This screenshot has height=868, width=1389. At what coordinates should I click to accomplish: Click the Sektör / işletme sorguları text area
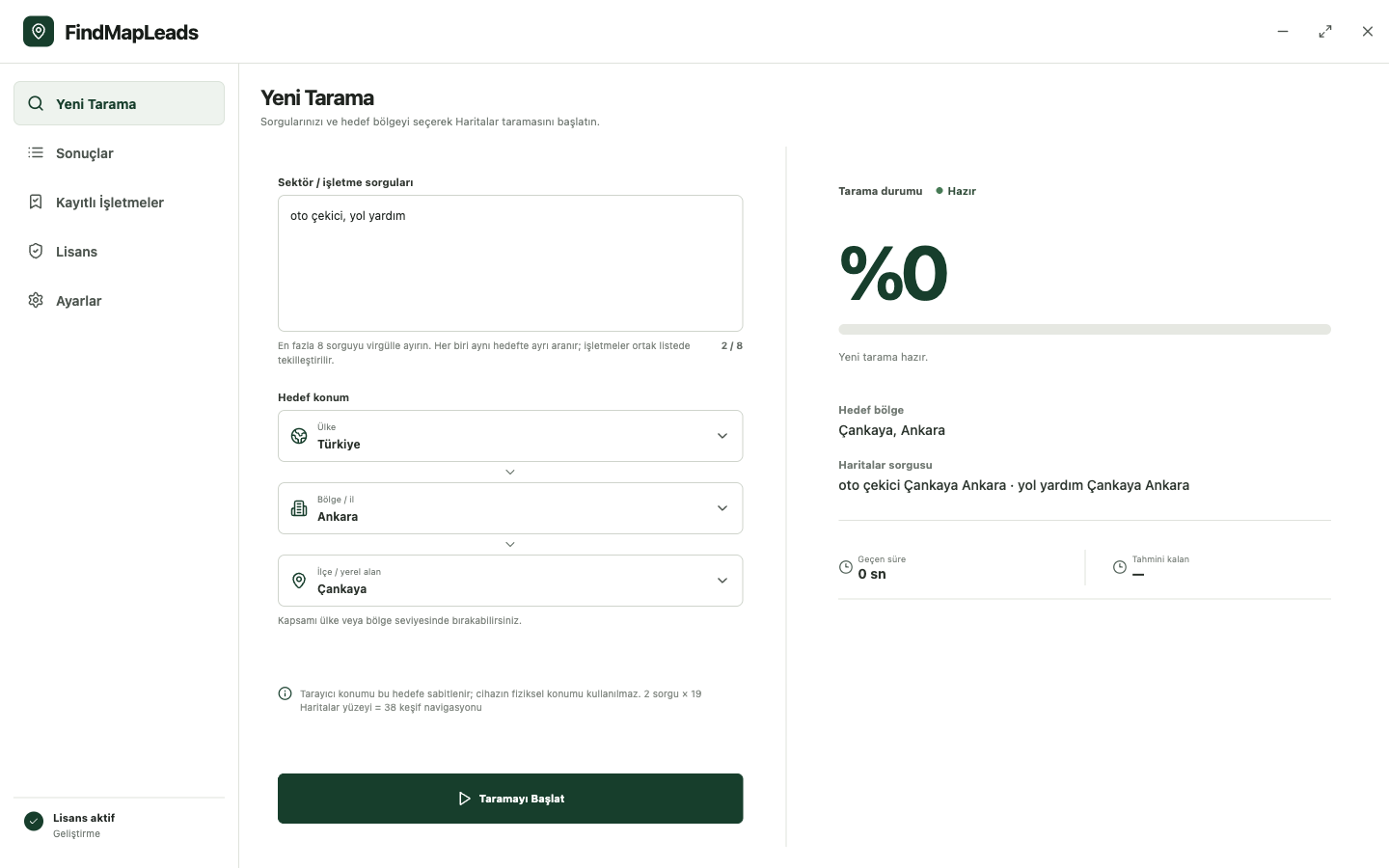pos(510,263)
